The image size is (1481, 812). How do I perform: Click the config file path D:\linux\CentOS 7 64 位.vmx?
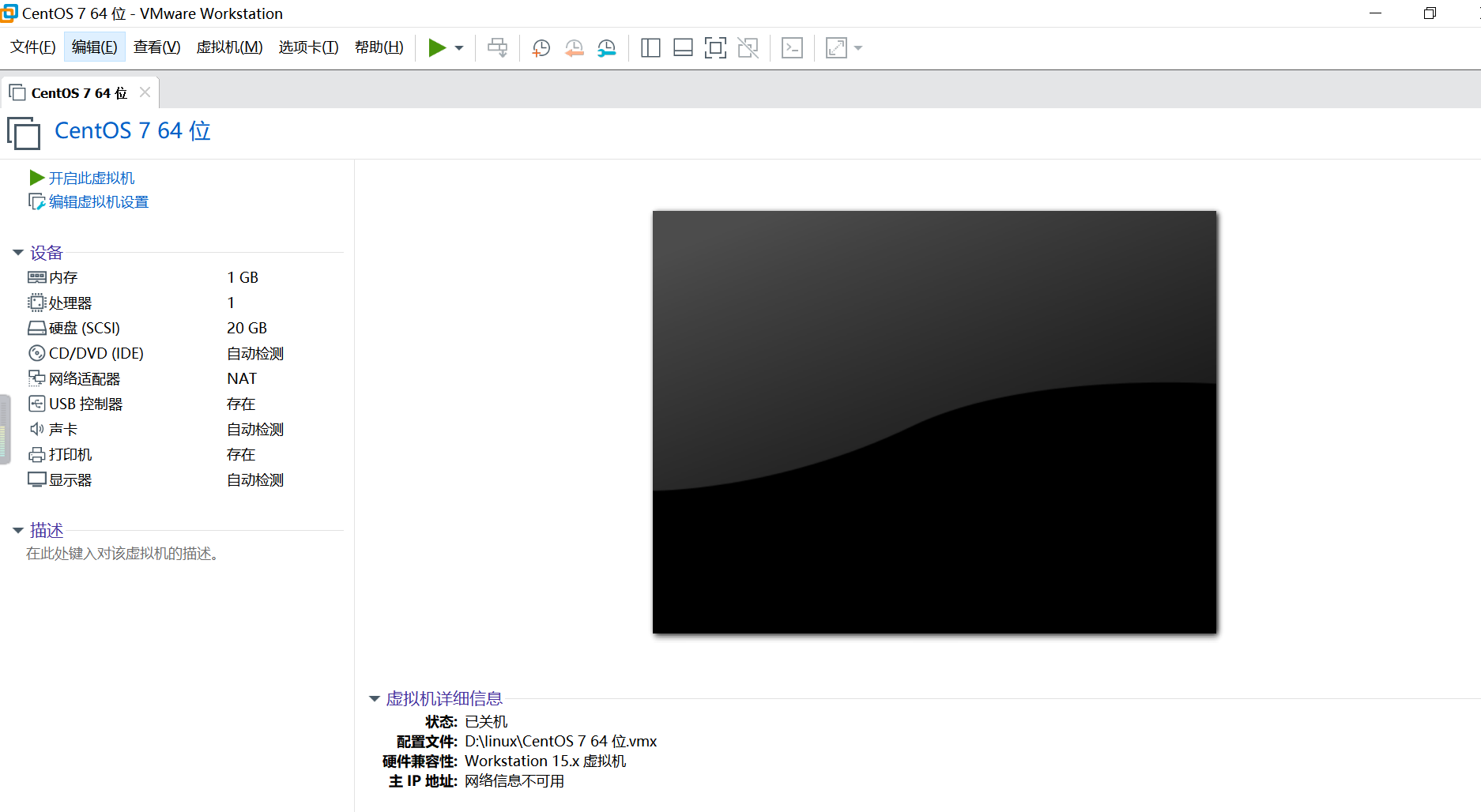[x=561, y=741]
